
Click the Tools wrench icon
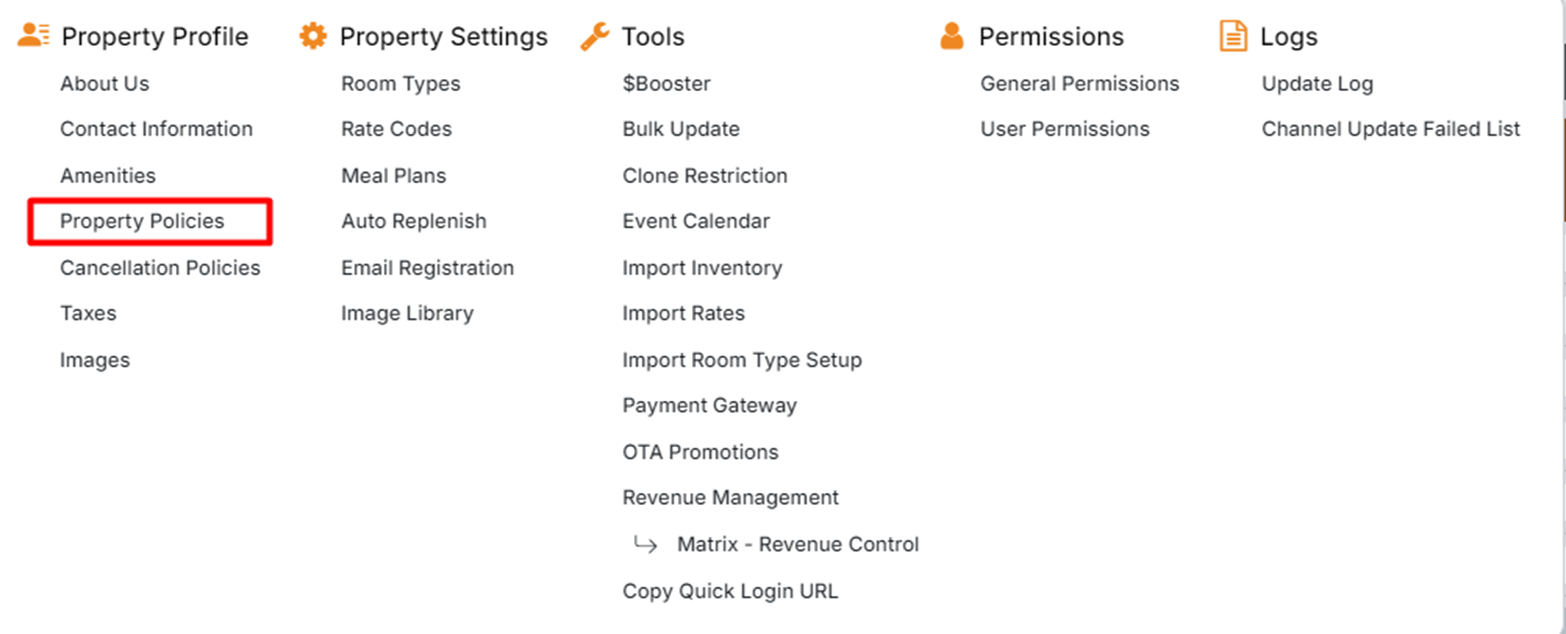point(595,37)
